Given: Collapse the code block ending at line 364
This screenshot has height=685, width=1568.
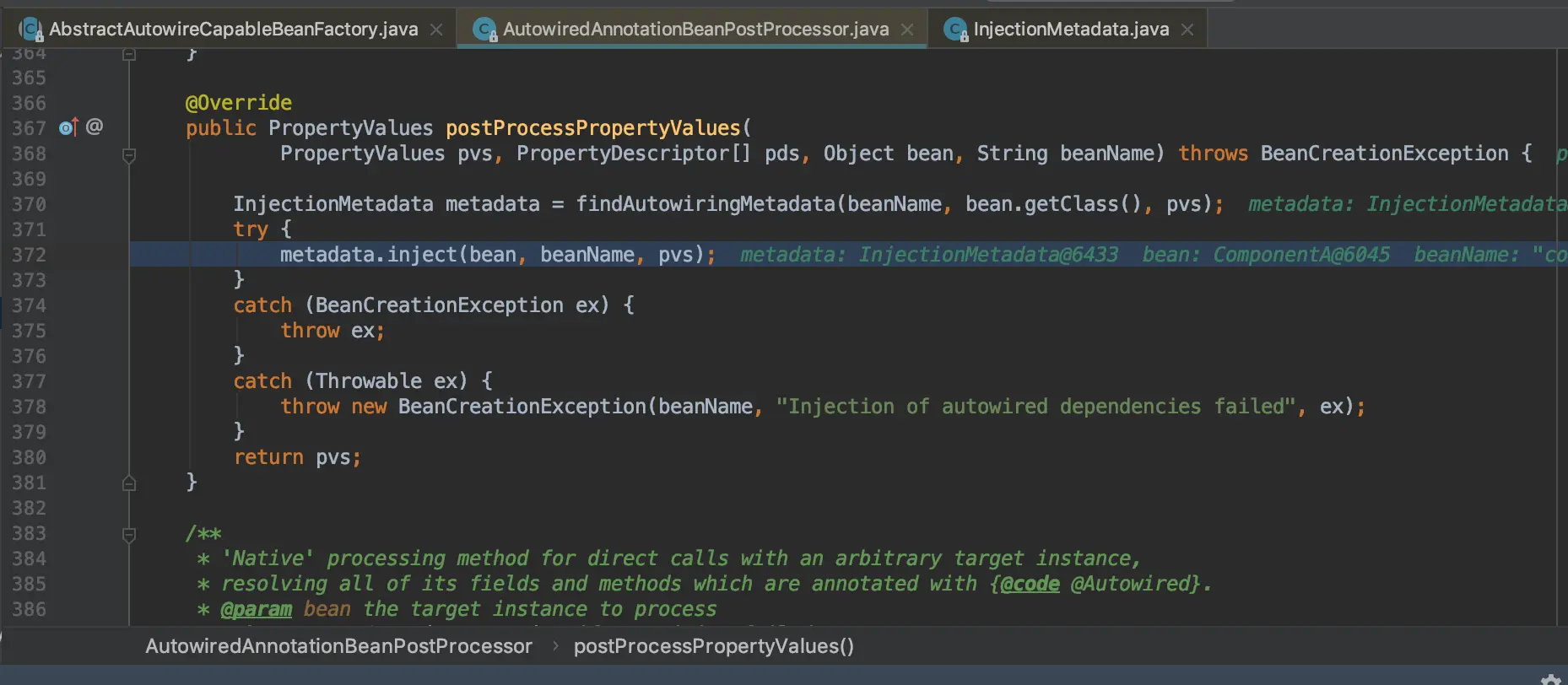Looking at the screenshot, I should pos(129,55).
